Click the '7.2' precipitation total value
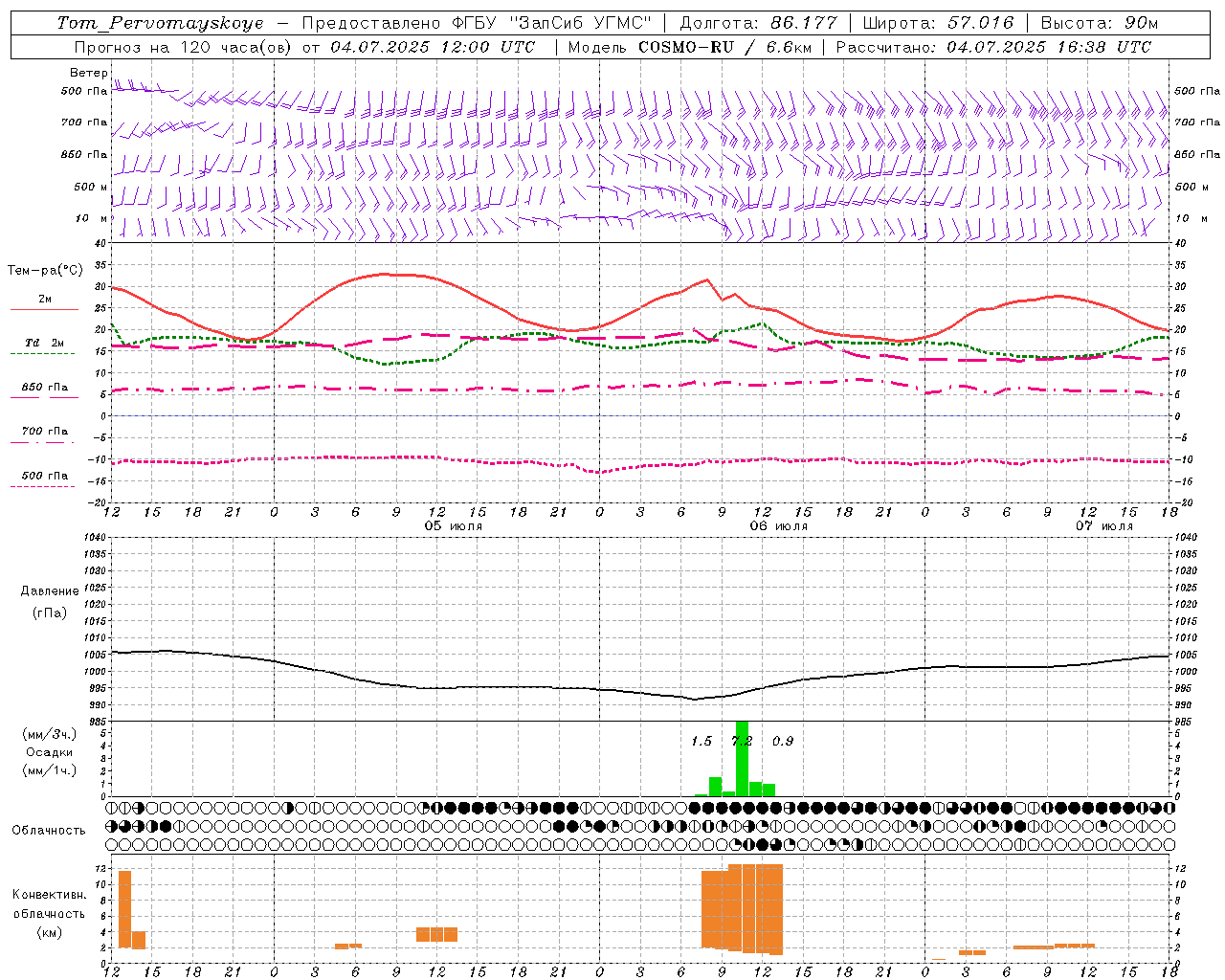1225x980 pixels. [x=742, y=741]
